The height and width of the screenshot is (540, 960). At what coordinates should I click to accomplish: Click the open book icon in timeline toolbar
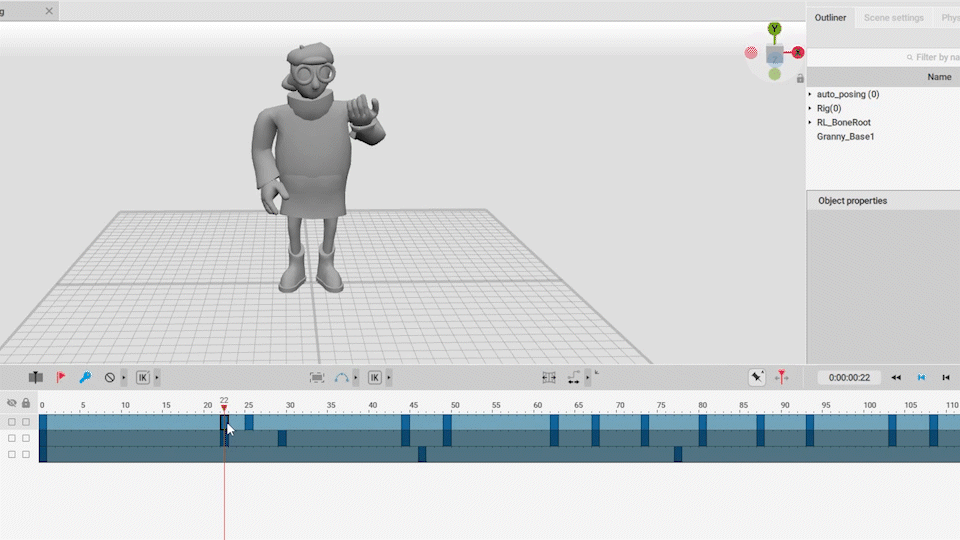(x=36, y=378)
